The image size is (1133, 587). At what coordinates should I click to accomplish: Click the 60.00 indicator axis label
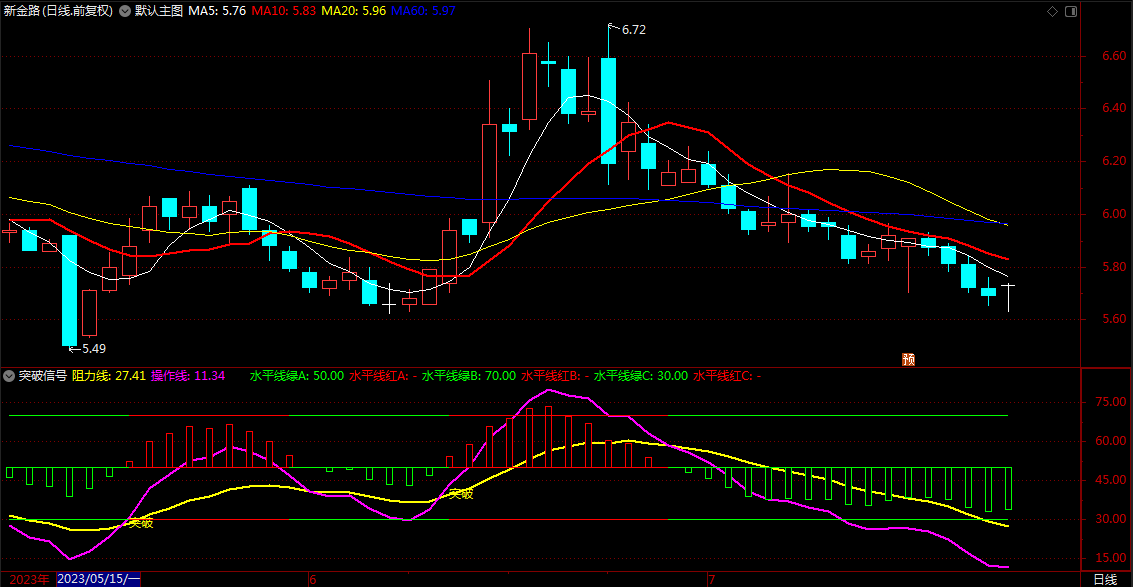(1111, 441)
